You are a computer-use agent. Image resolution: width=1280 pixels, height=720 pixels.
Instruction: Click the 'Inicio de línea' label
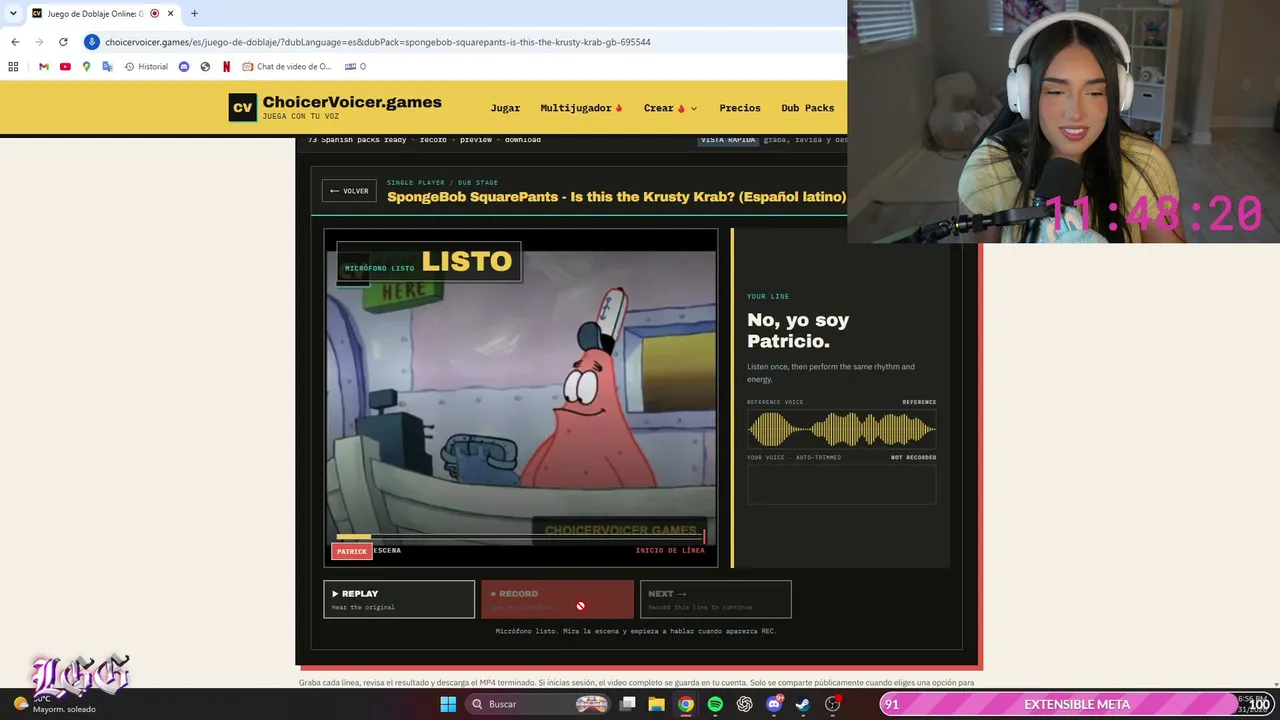point(670,550)
